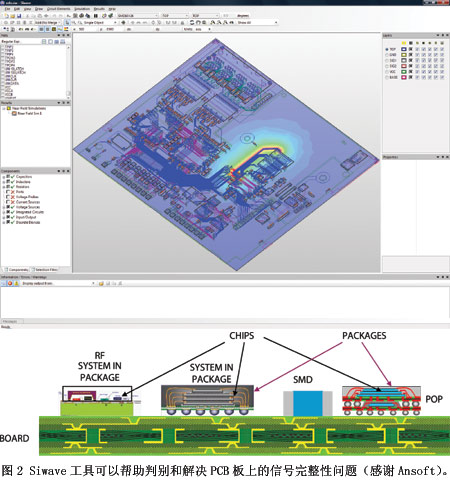Image resolution: width=450 pixels, height=482 pixels.
Task: Select the GND layer radio button
Action: click(387, 55)
